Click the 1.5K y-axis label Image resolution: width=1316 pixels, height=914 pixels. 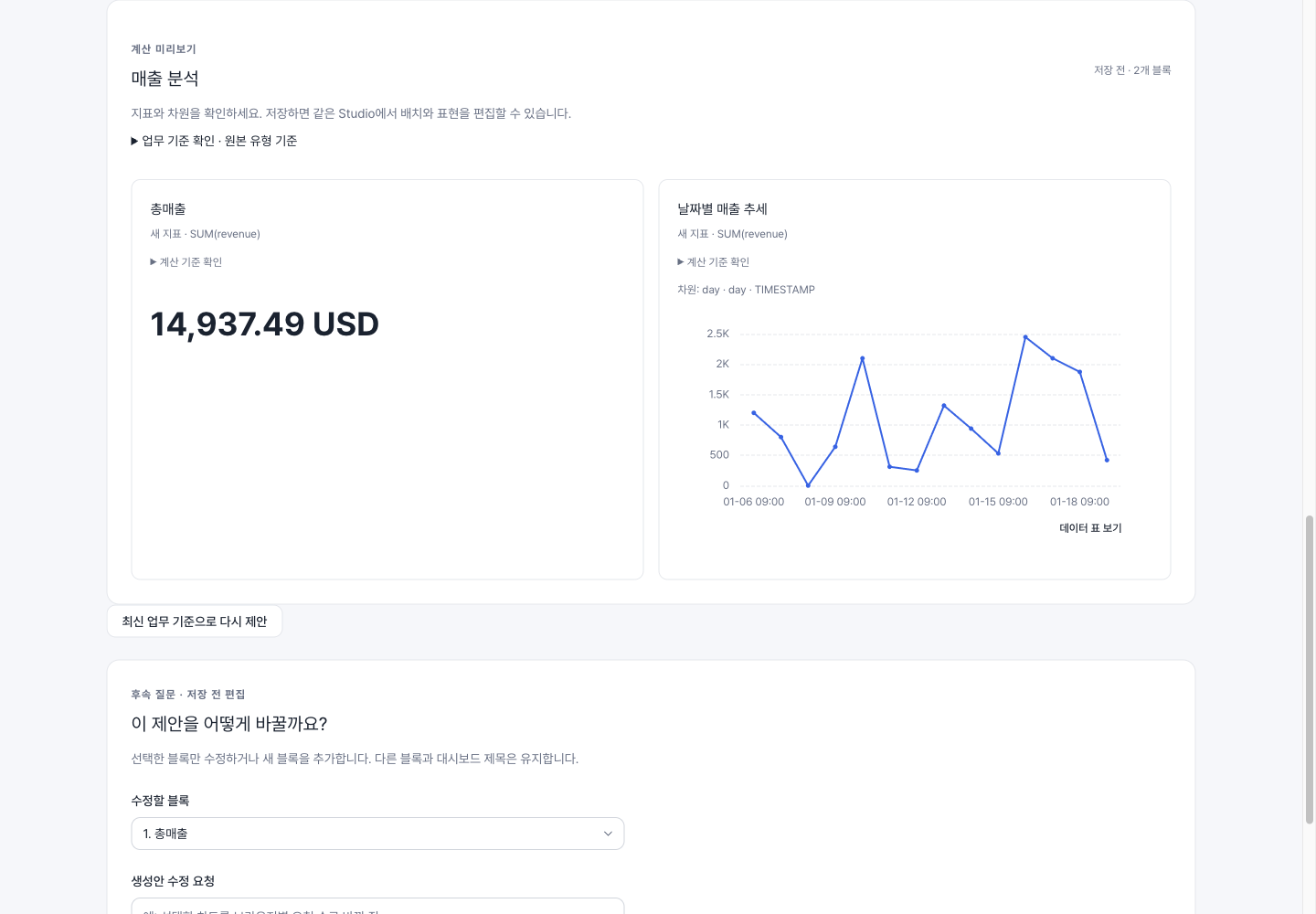coord(719,395)
